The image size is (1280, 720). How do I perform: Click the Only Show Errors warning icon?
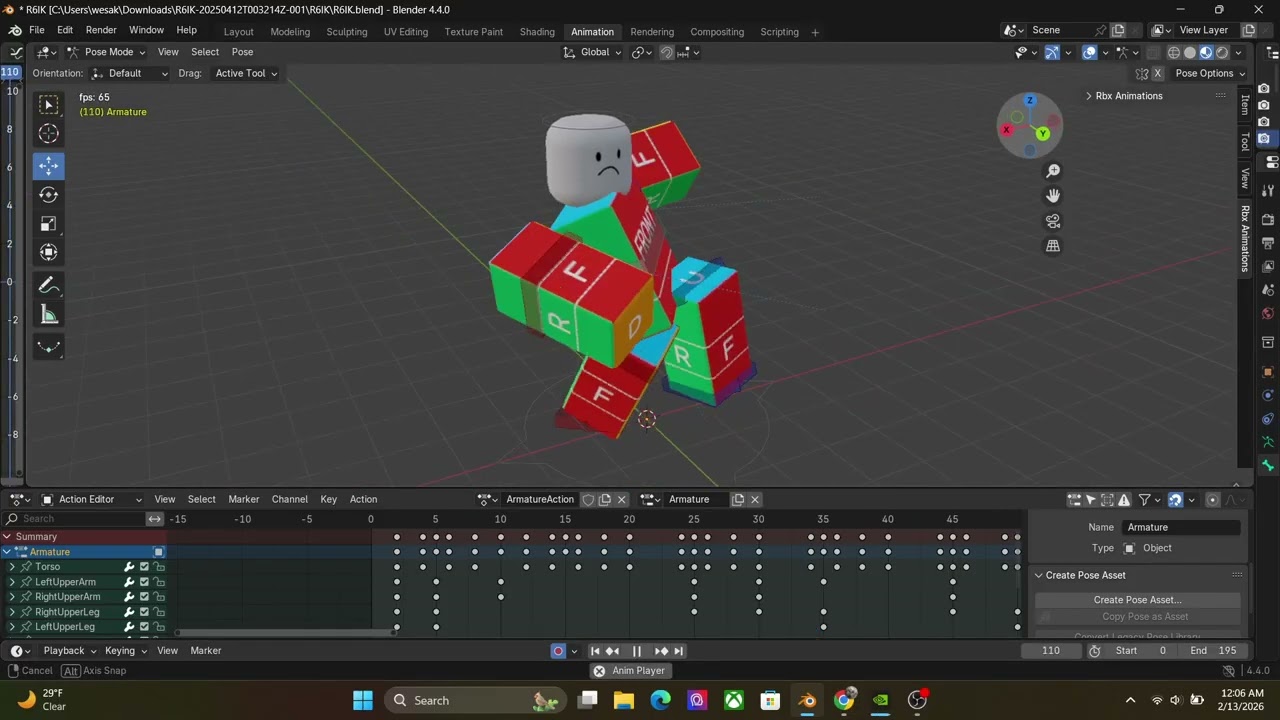(x=1124, y=499)
